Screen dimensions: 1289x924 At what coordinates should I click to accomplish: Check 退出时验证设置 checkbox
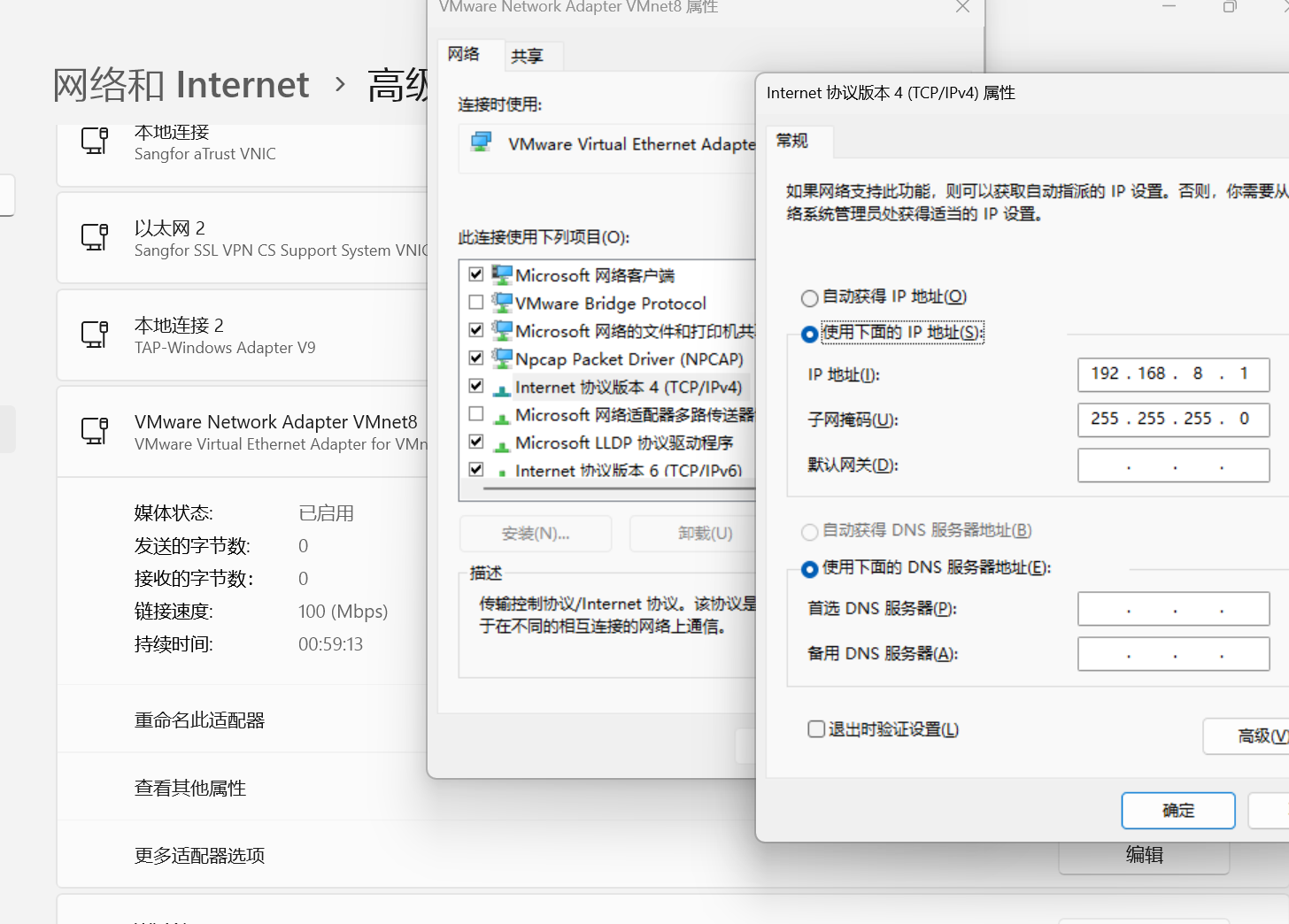click(816, 729)
